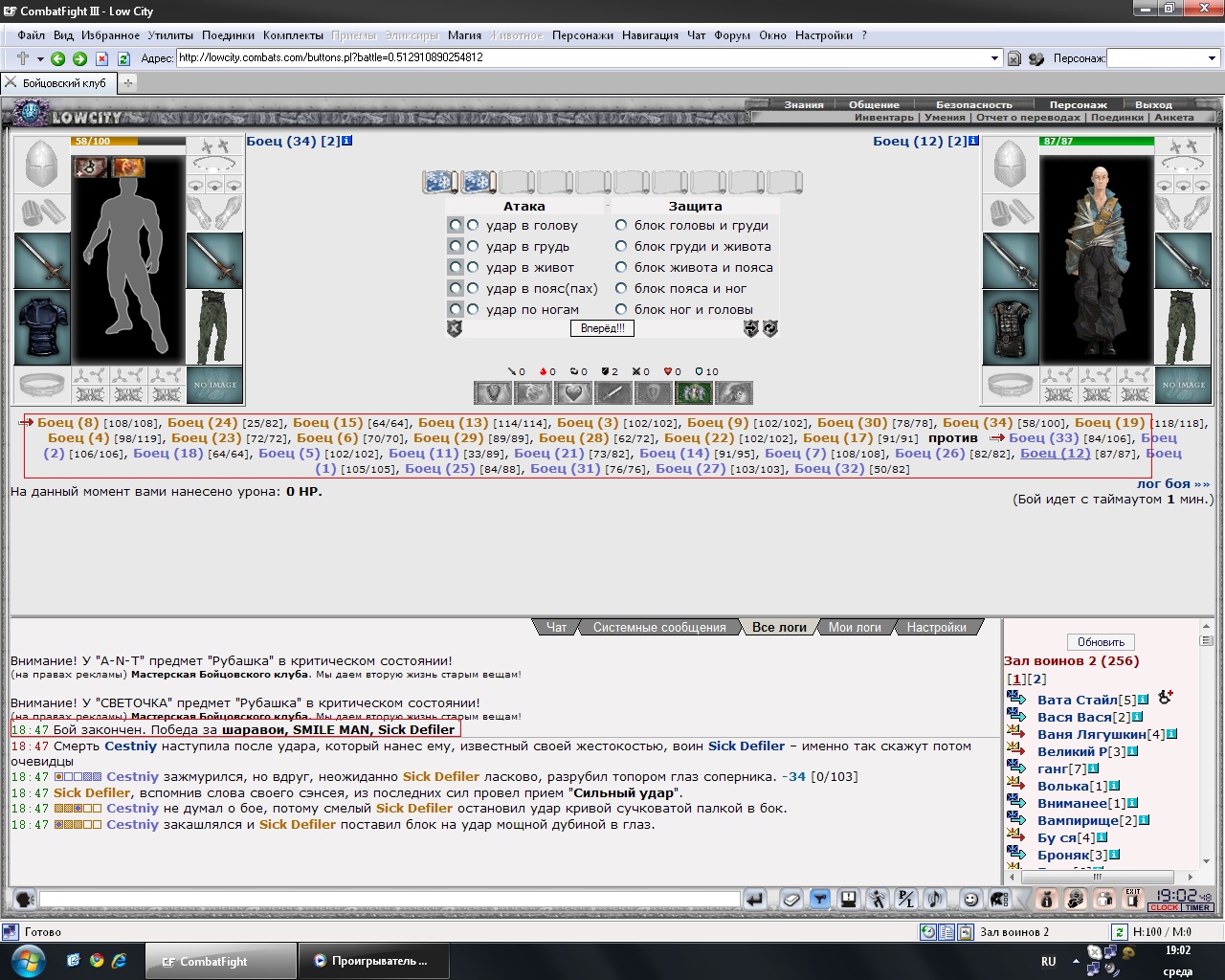Click the circular-arrows refresh shield icon beside Вперёд
Screen dimensions: 1225x980
[769, 328]
